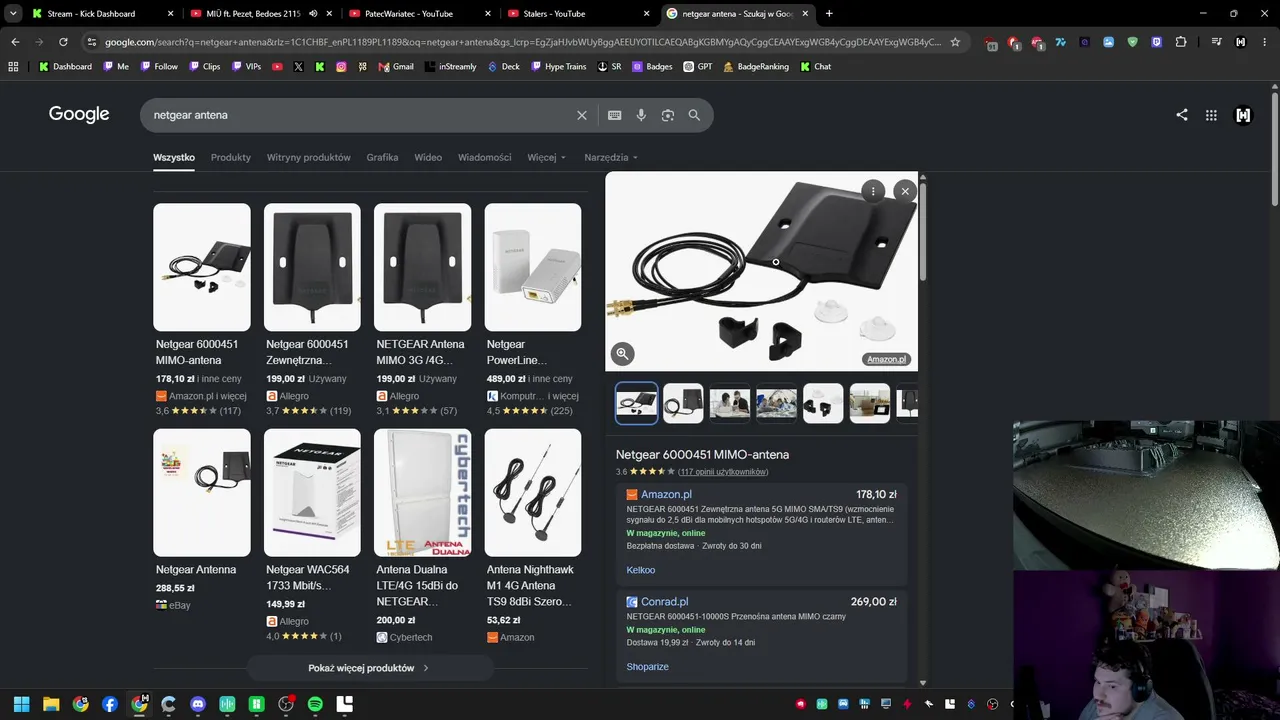Switch to the Wiadomości tab

[x=485, y=158]
